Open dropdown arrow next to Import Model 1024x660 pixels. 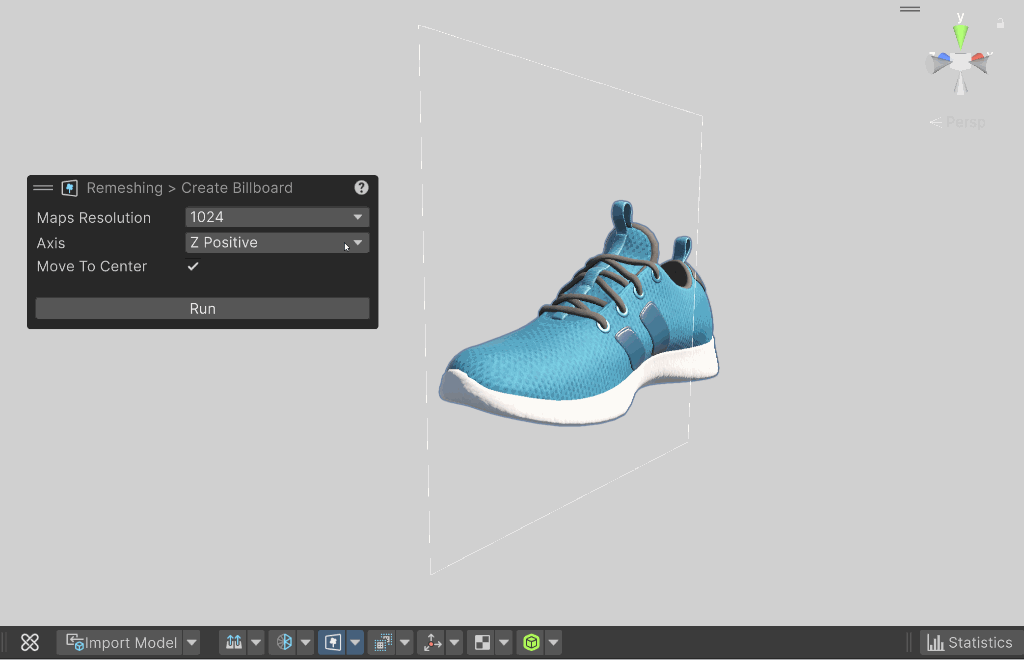(192, 642)
